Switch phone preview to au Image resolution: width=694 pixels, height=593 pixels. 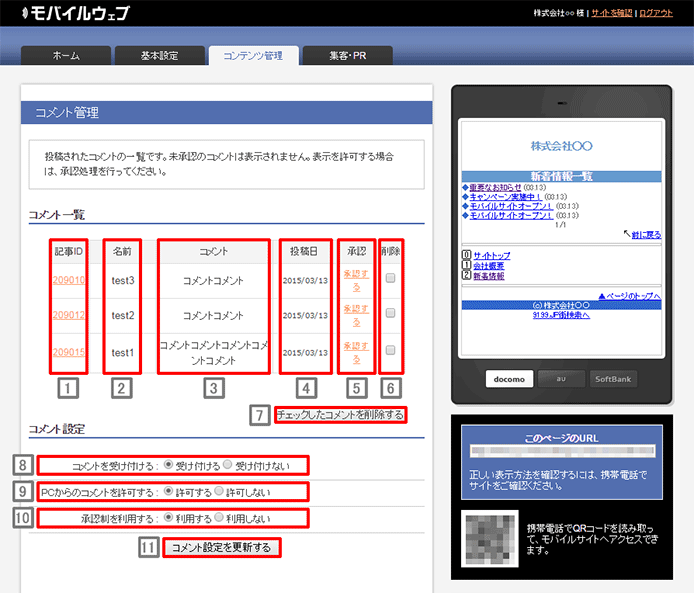560,379
